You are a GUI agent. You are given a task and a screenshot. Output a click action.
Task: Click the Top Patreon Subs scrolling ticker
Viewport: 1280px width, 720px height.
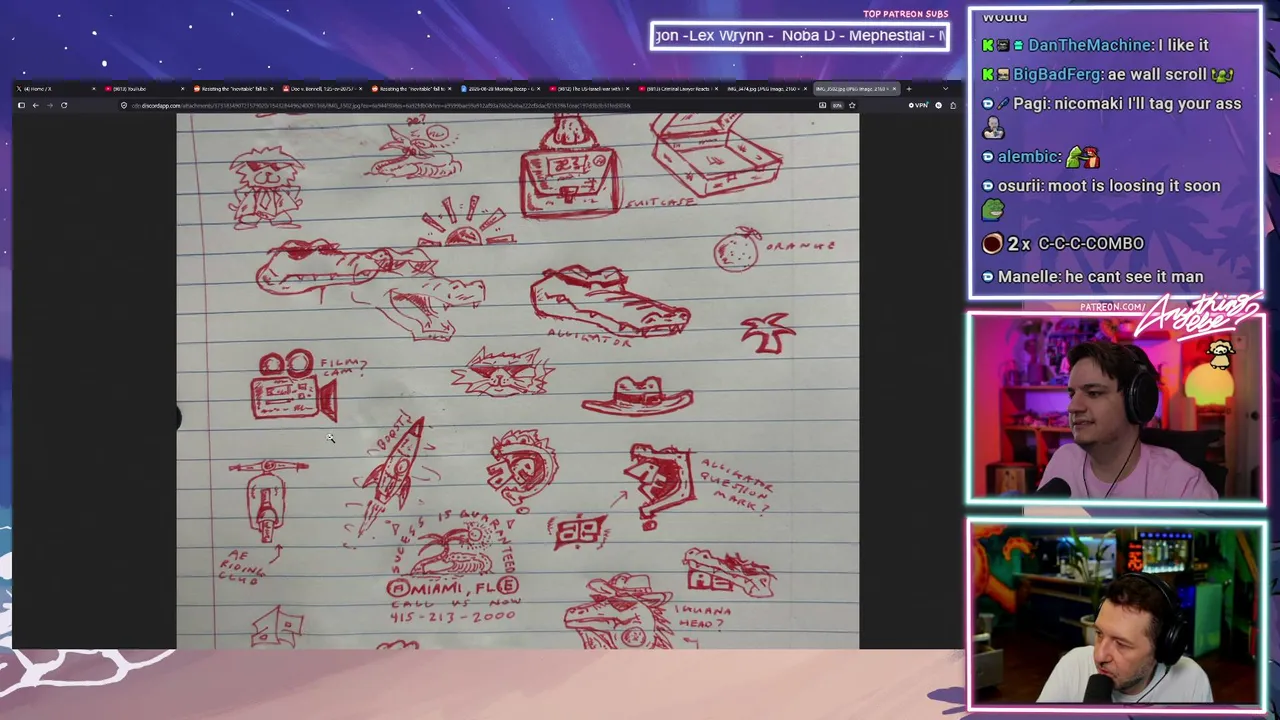(x=799, y=36)
